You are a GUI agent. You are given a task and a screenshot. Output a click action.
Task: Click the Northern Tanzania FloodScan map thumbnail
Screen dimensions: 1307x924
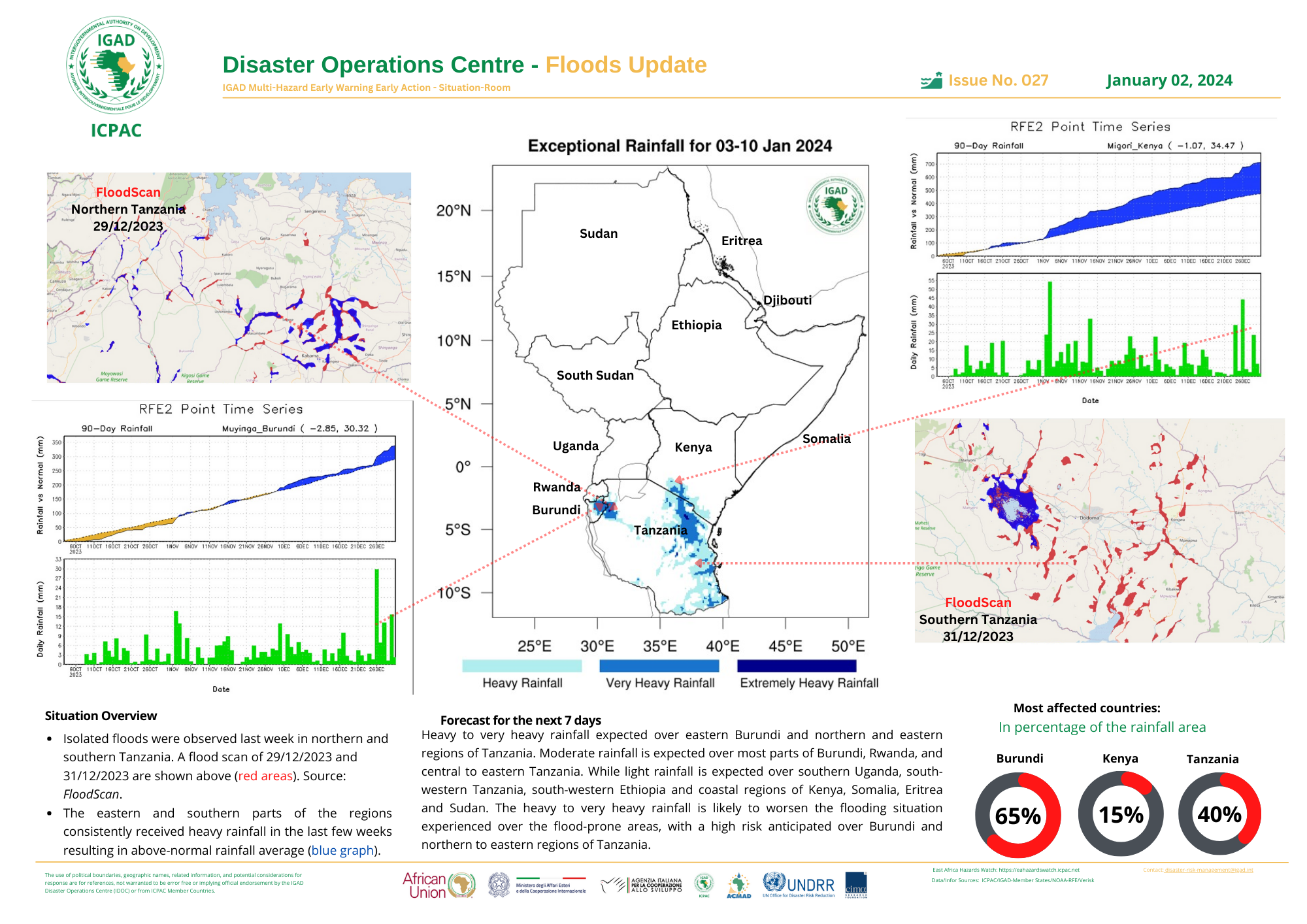tap(229, 278)
